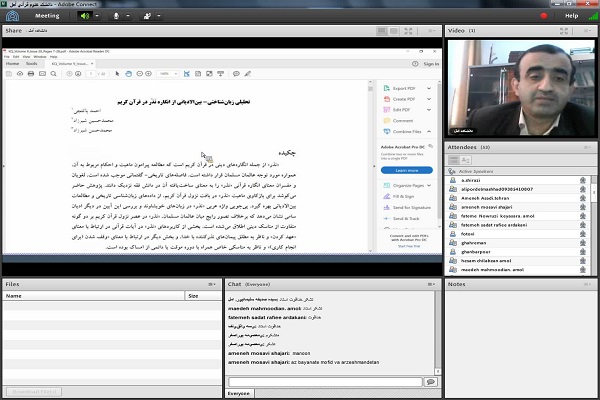The height and width of the screenshot is (400, 600).
Task: Open the Chat pod options menu
Action: [x=431, y=284]
